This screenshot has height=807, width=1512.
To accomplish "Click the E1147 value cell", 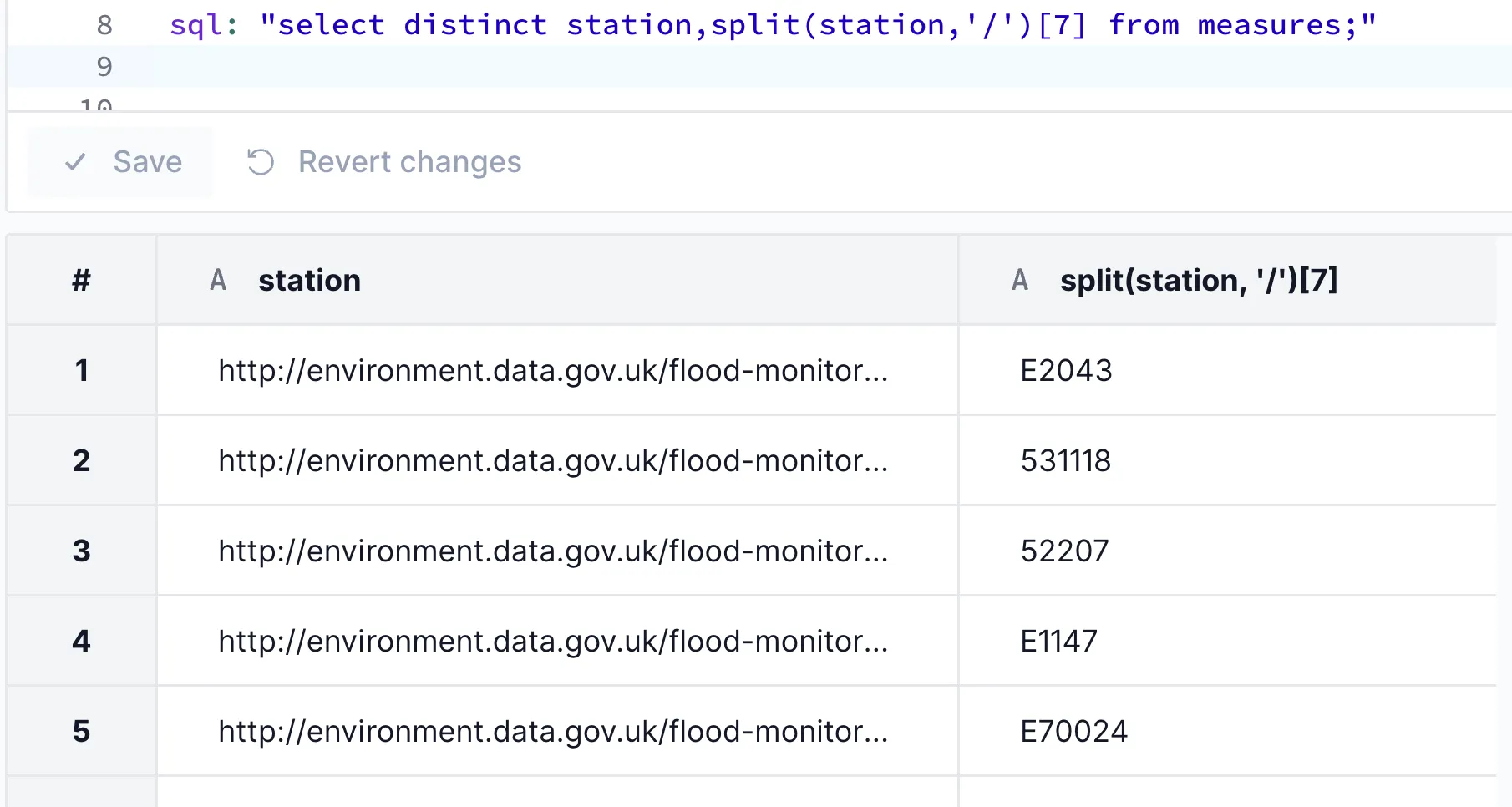I will pos(1058,641).
